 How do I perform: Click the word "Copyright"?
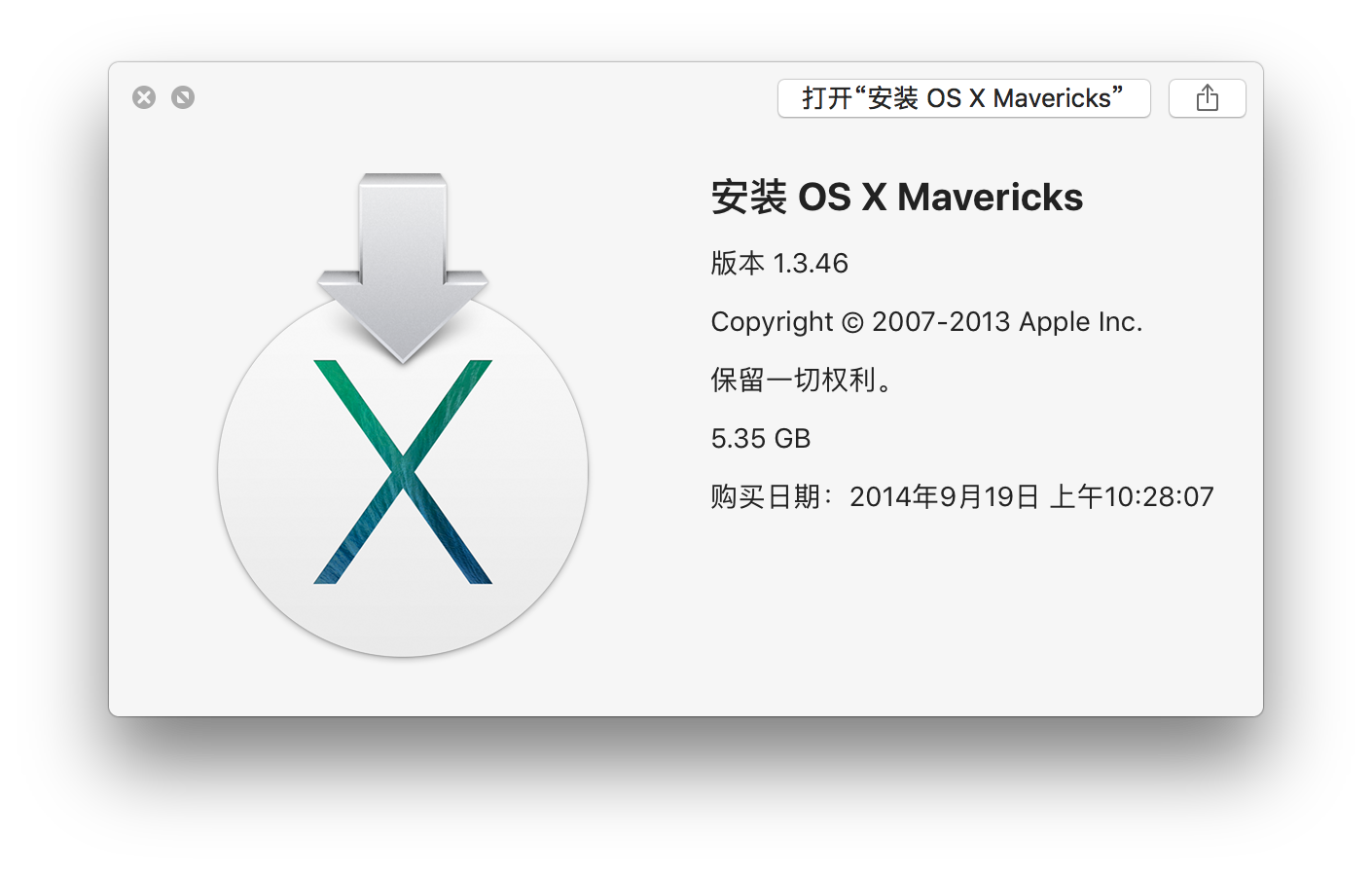(x=772, y=322)
